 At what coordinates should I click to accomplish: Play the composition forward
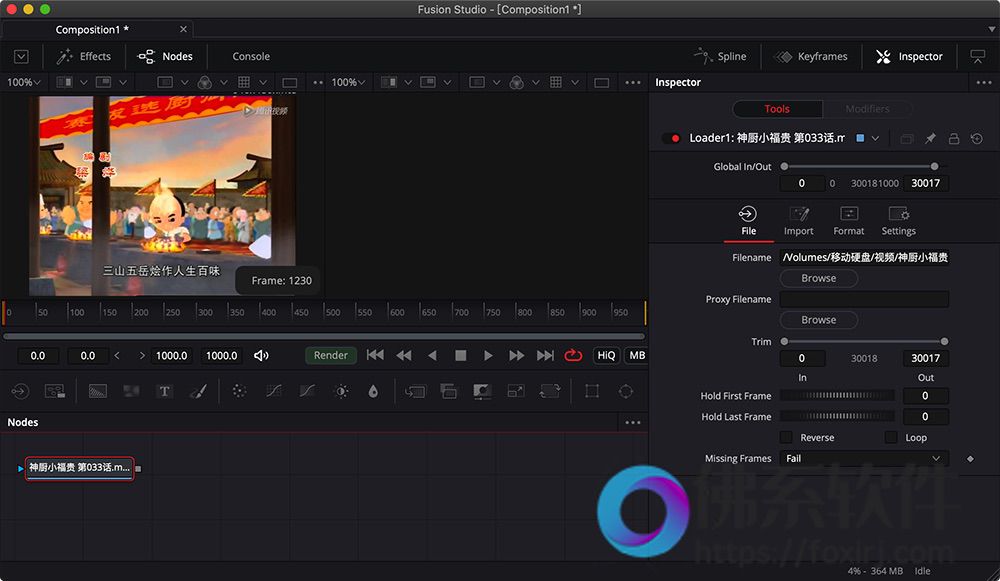coord(488,355)
